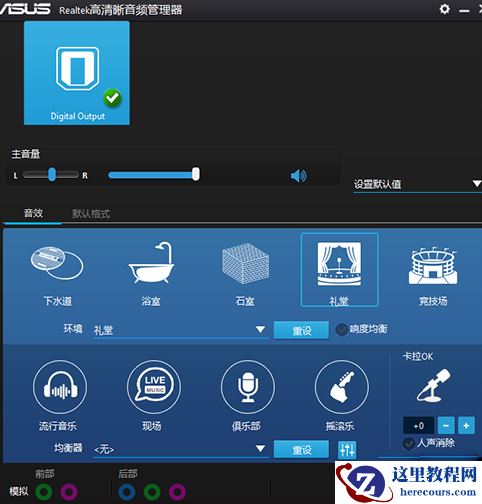Increase karaoke key with plus button

pyautogui.click(x=466, y=425)
